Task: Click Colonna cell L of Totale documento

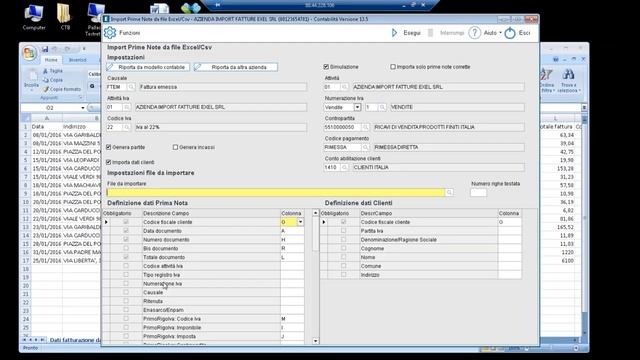Action: tap(292, 257)
